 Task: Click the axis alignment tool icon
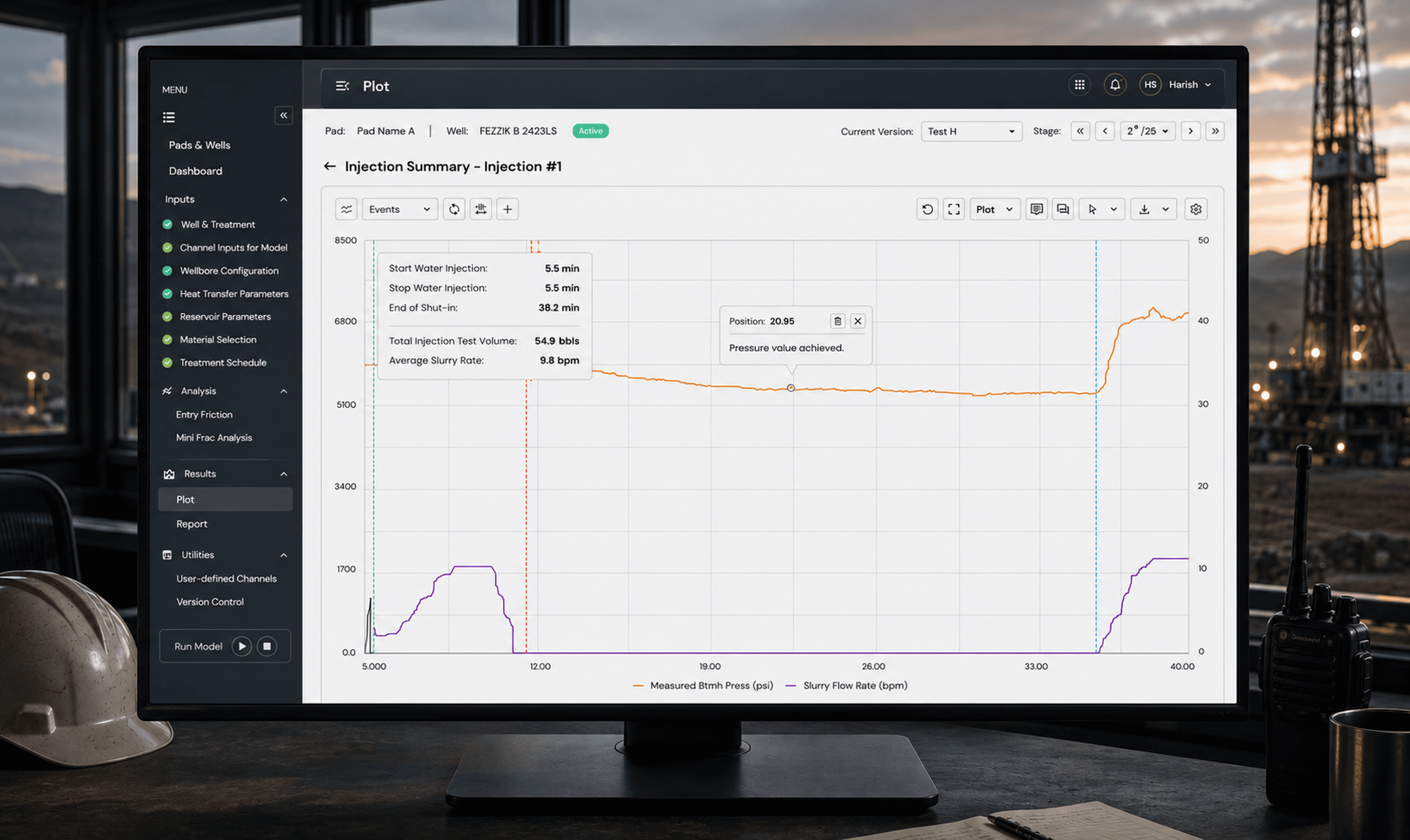point(480,209)
